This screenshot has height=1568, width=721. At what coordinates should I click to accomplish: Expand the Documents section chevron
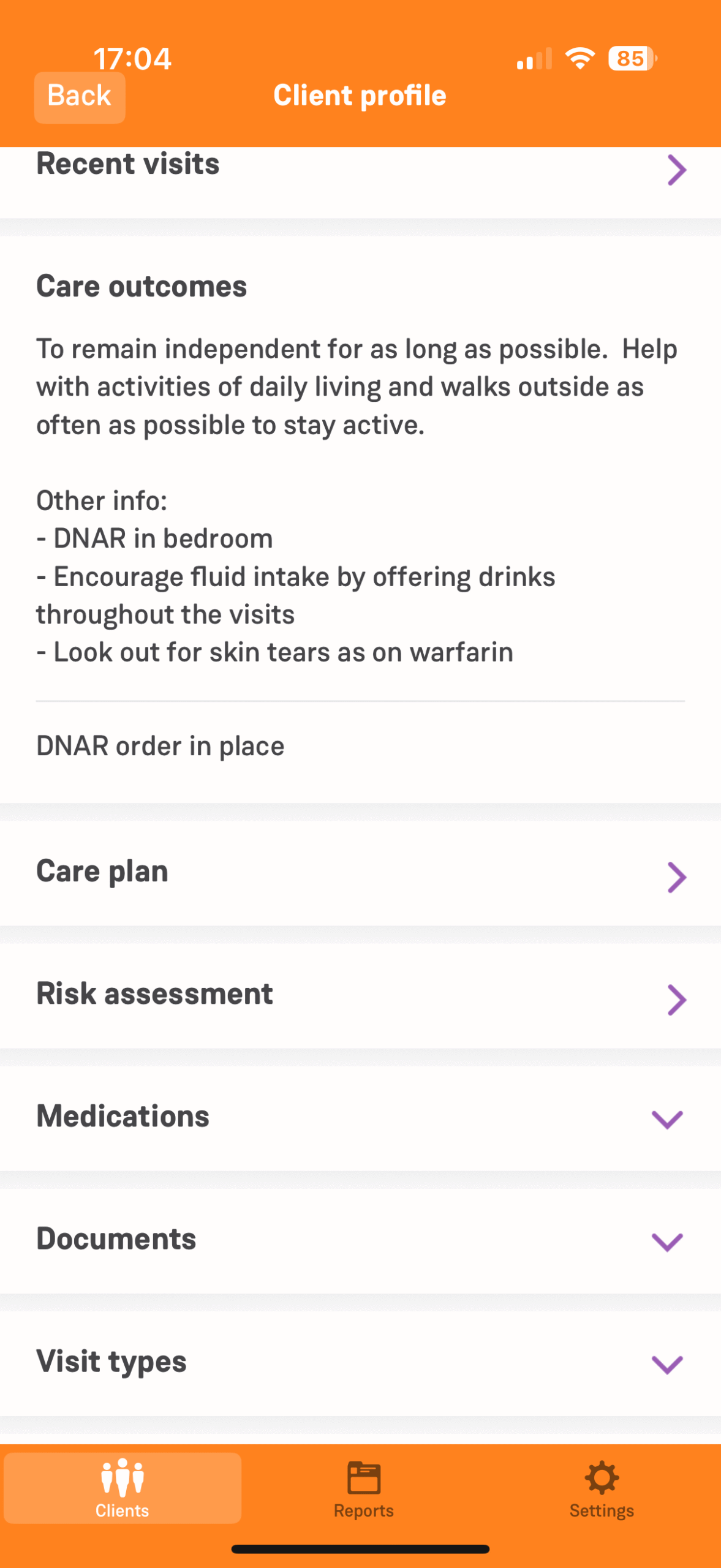pos(667,1242)
